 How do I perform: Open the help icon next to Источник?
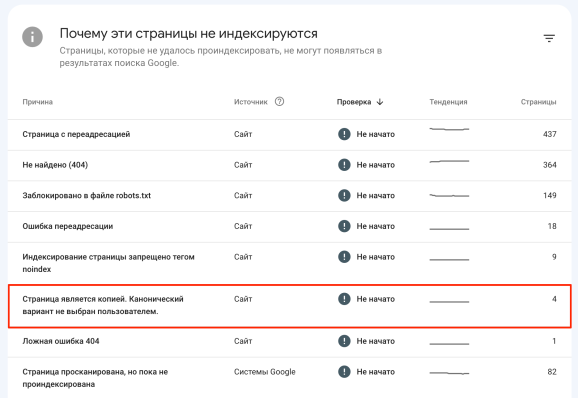[279, 101]
